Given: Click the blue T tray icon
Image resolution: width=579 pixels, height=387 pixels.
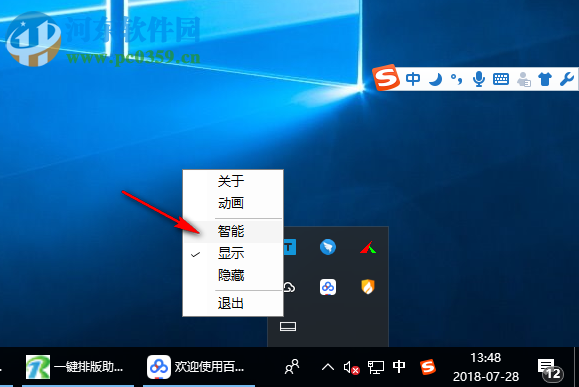Looking at the screenshot, I should (290, 247).
